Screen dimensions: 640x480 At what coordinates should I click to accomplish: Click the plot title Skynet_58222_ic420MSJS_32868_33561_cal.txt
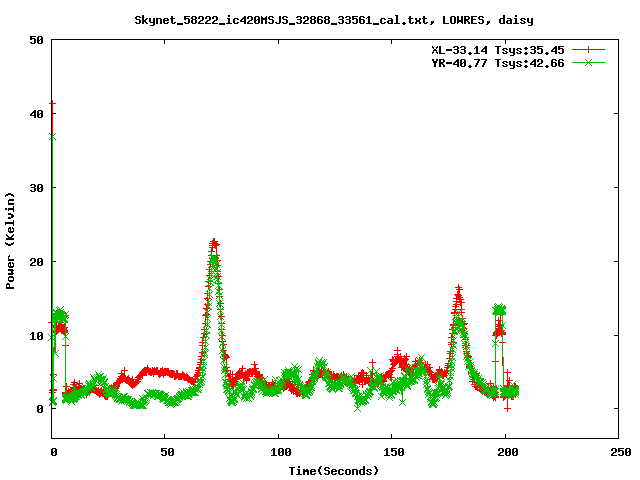pyautogui.click(x=282, y=20)
